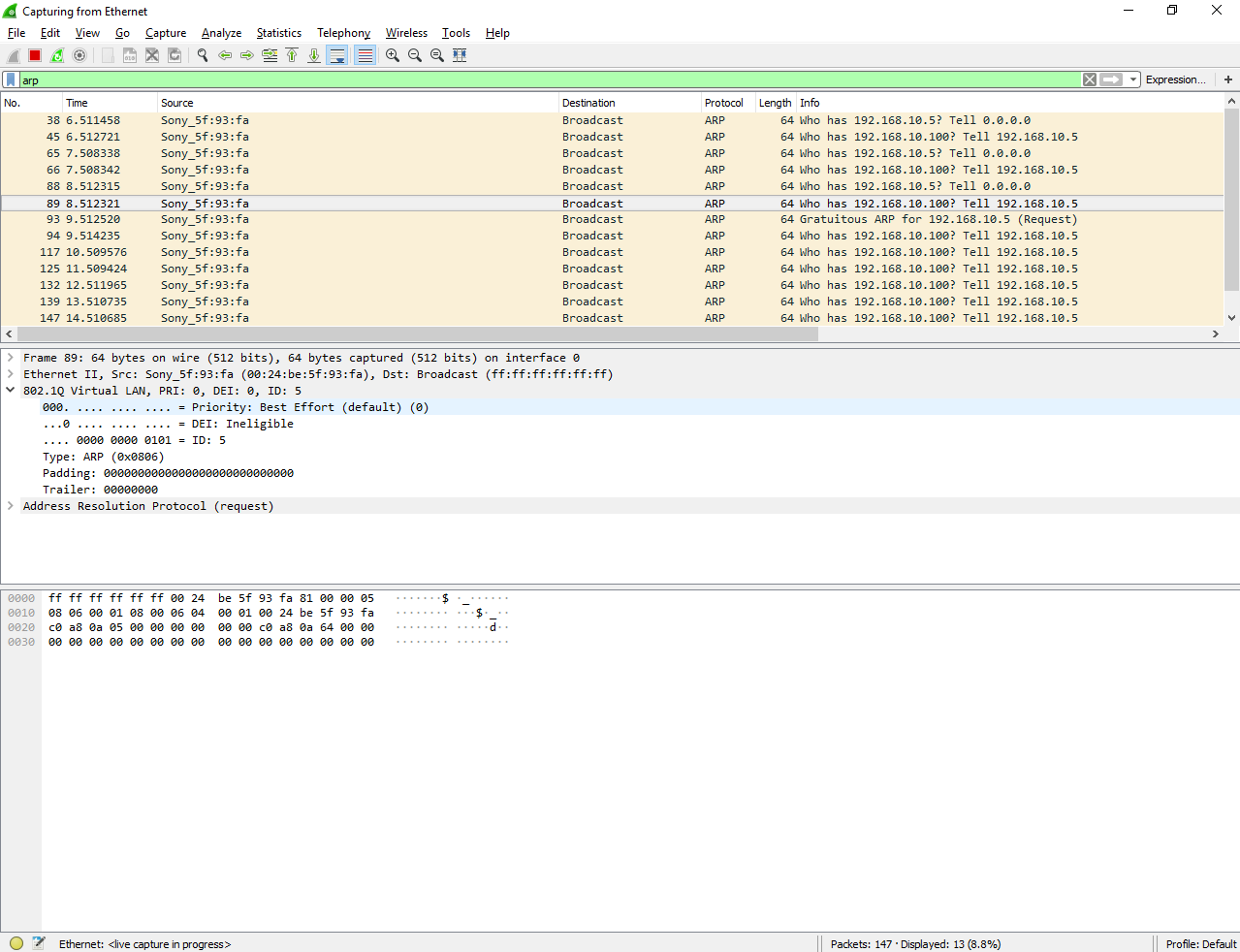Screen dimensions: 1240x952
Task: Open capture options gear icon
Action: 79,55
